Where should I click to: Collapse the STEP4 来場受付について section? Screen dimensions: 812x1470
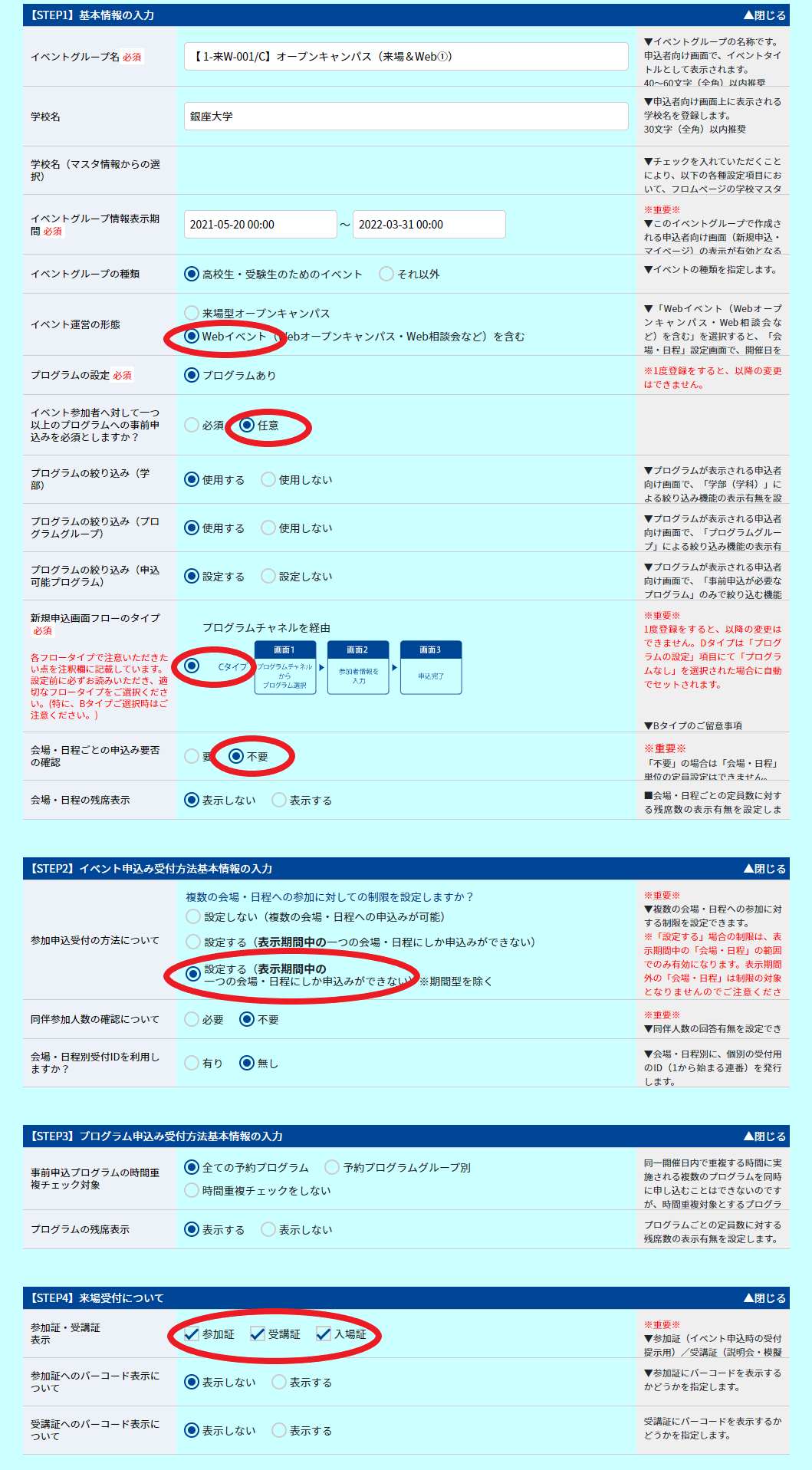[x=764, y=1297]
